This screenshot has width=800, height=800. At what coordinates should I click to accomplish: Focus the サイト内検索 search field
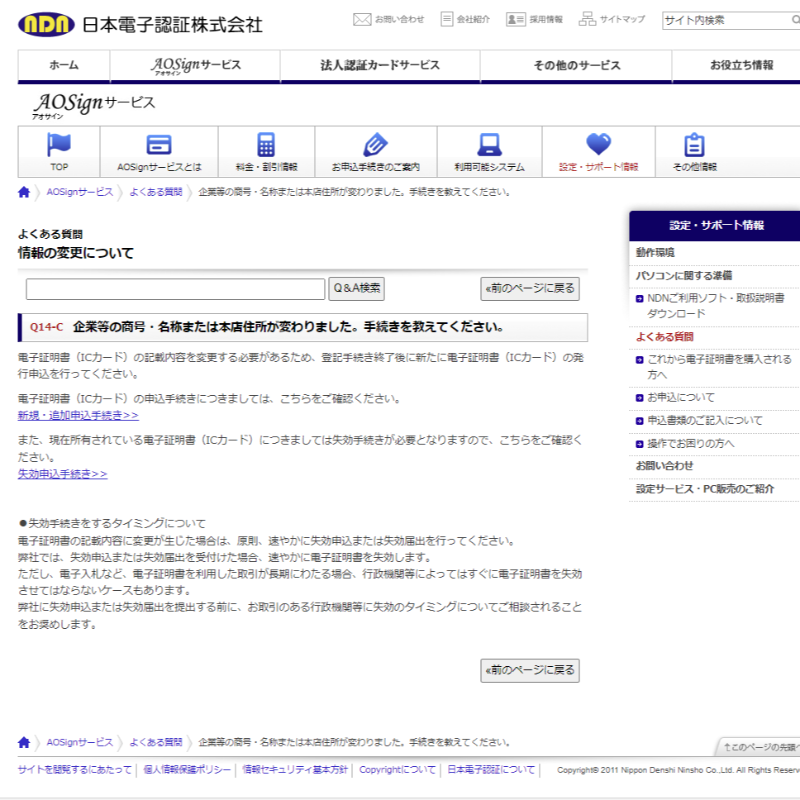pos(726,20)
